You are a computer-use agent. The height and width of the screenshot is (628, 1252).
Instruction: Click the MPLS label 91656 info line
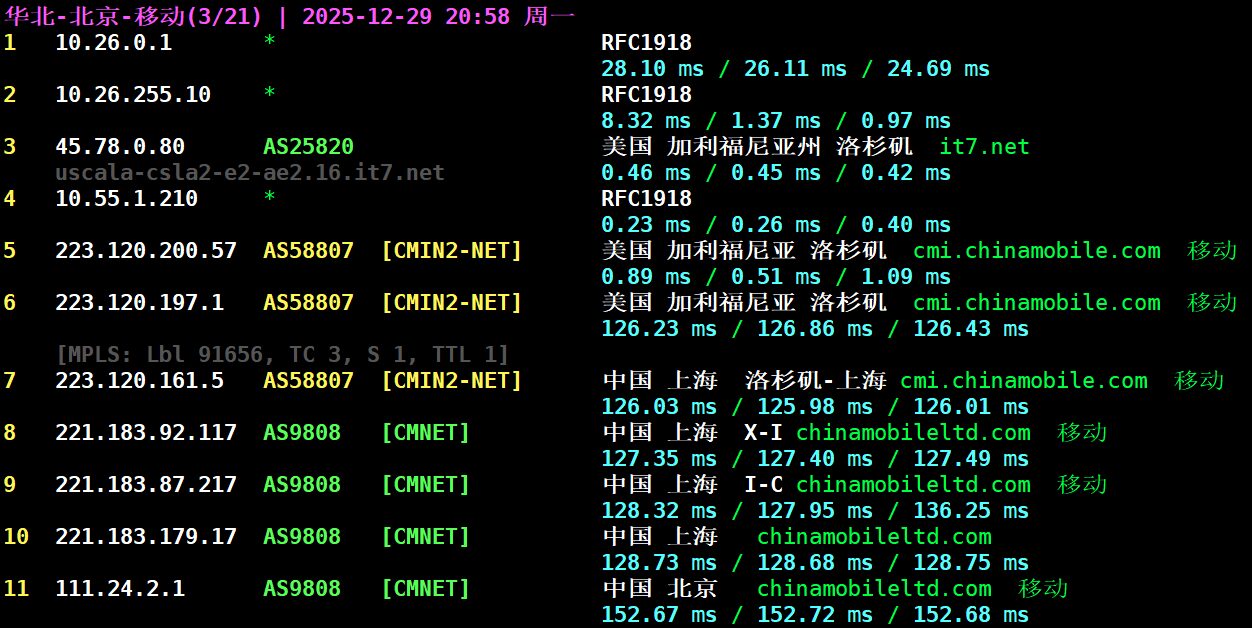point(283,354)
